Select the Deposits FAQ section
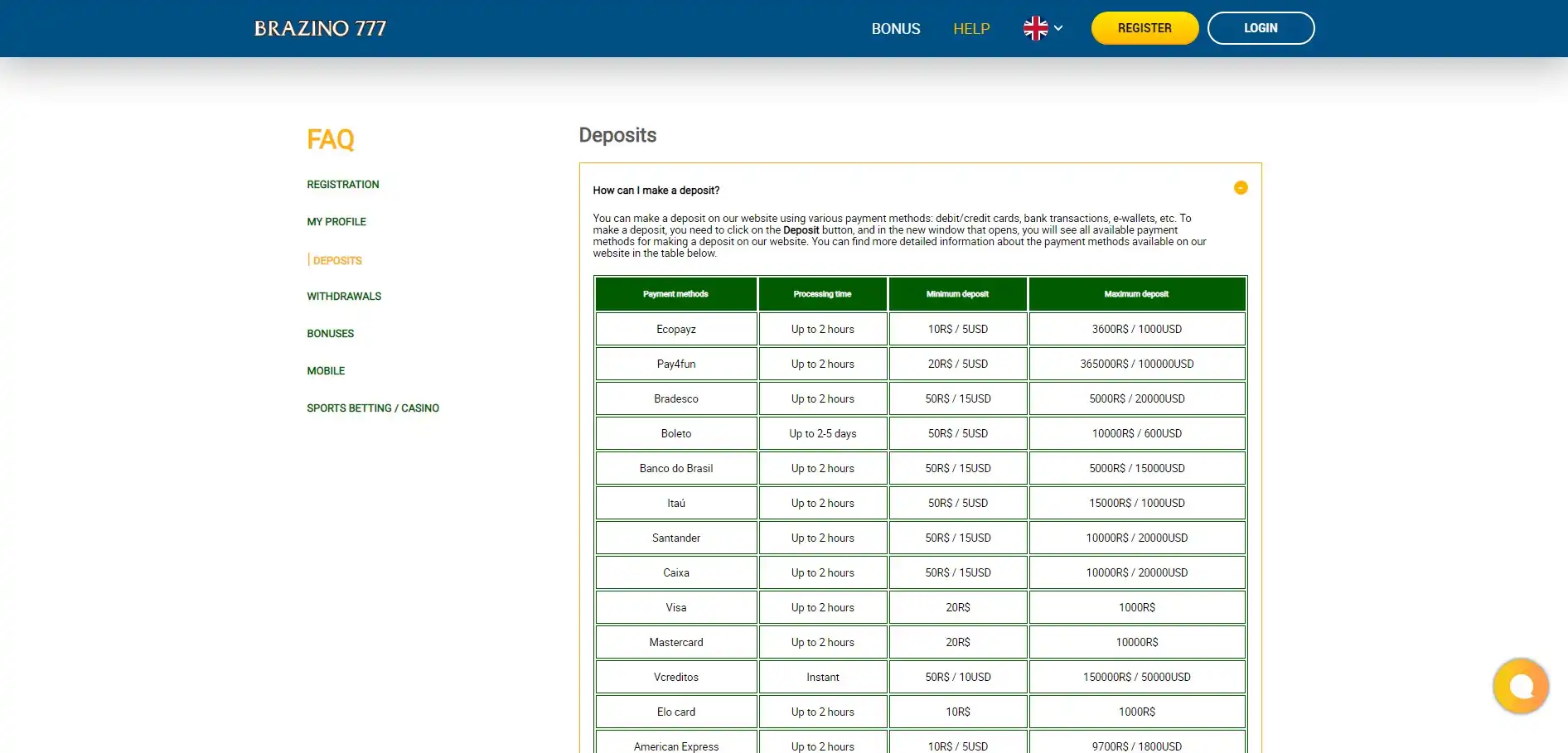This screenshot has height=753, width=1568. [x=337, y=260]
